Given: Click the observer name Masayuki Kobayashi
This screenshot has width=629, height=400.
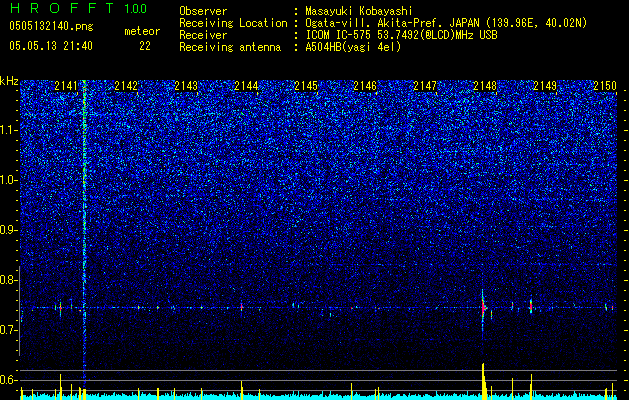Looking at the screenshot, I should 359,11.
